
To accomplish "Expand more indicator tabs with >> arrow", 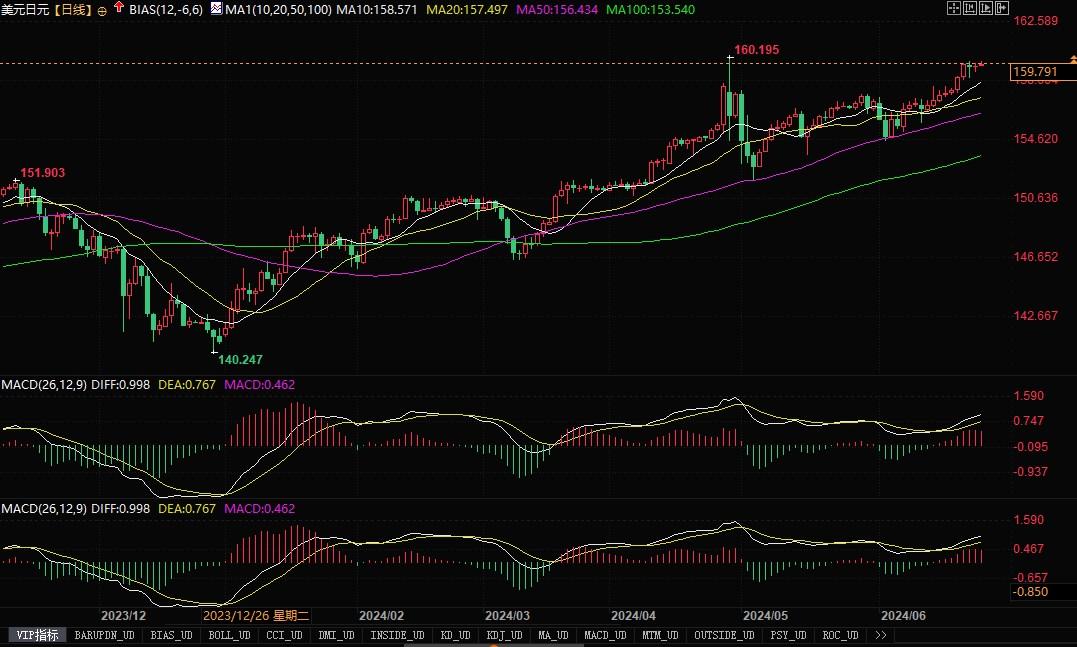I will tap(880, 635).
